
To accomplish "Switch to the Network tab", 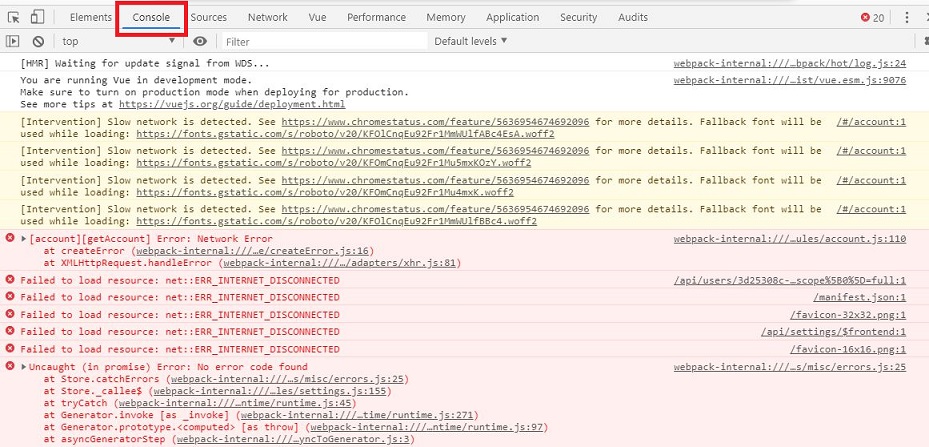I will [267, 17].
